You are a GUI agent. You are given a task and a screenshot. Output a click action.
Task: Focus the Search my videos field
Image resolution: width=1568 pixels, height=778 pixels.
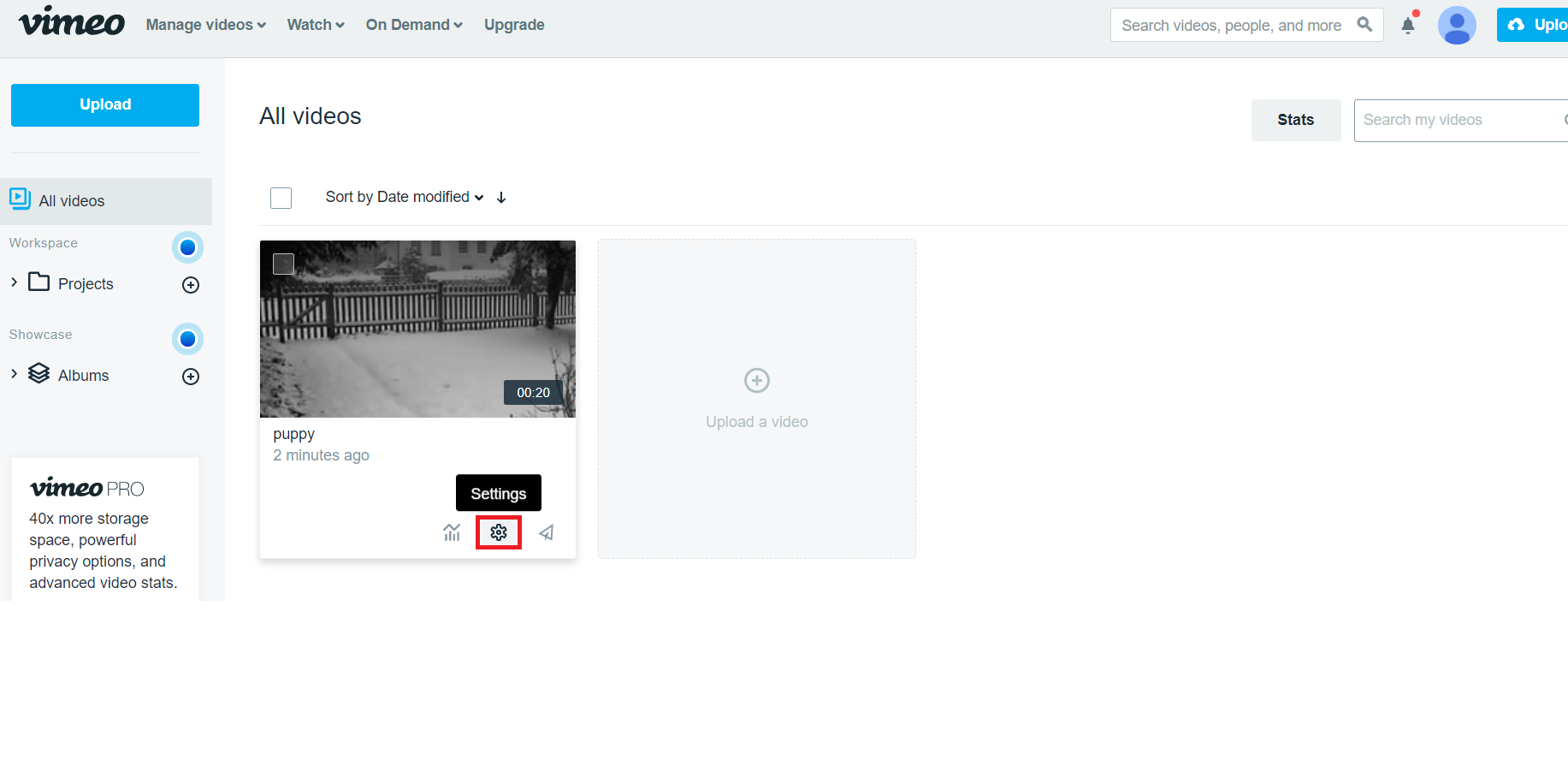pyautogui.click(x=1461, y=120)
